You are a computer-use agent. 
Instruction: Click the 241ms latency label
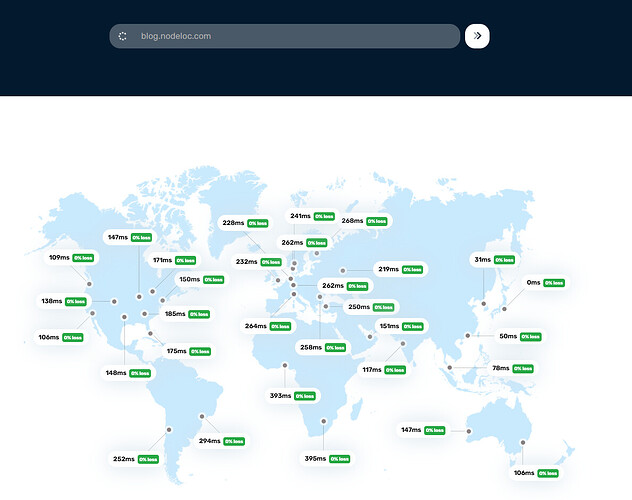point(300,216)
